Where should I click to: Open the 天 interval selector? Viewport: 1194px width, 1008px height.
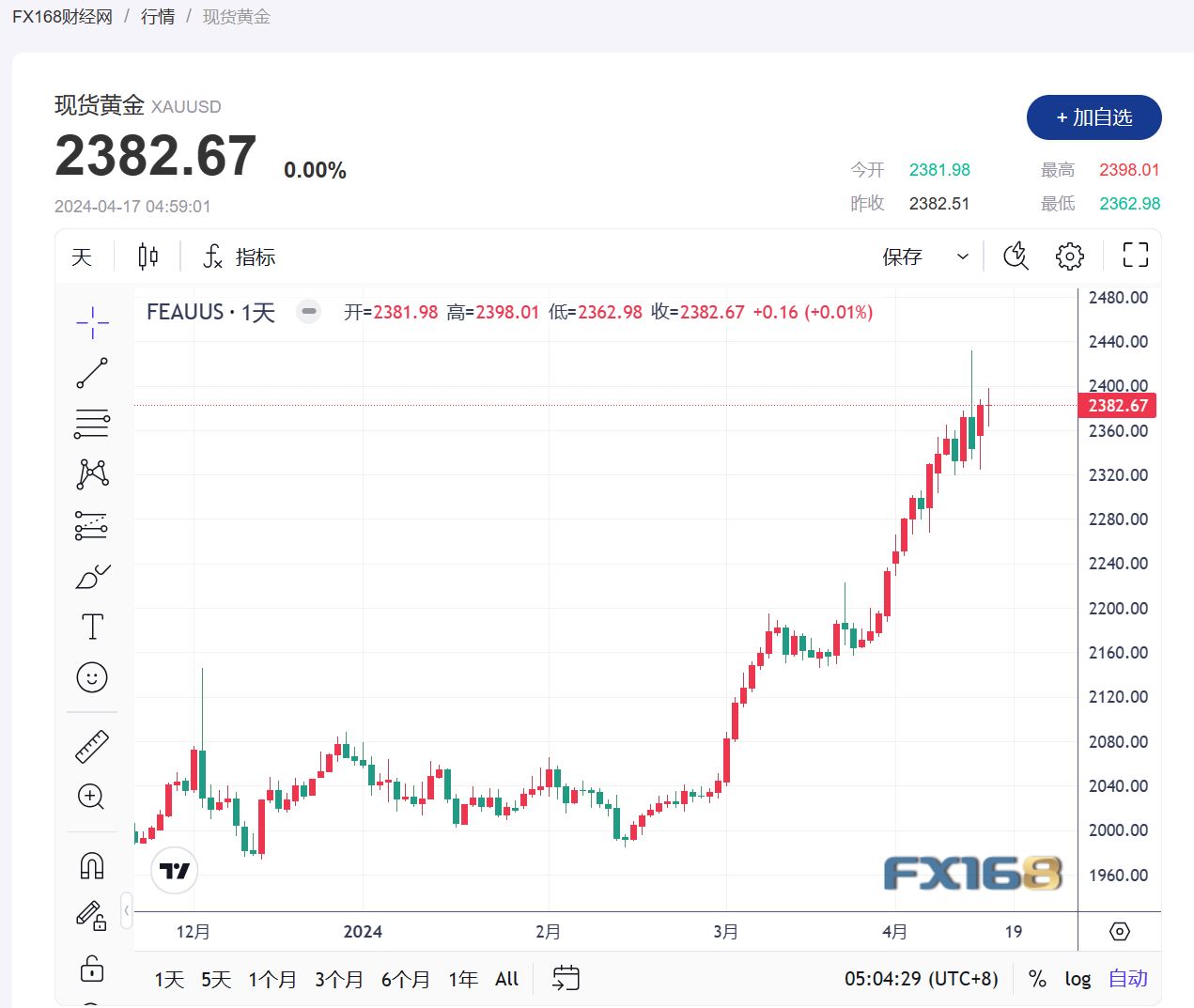pyautogui.click(x=81, y=256)
